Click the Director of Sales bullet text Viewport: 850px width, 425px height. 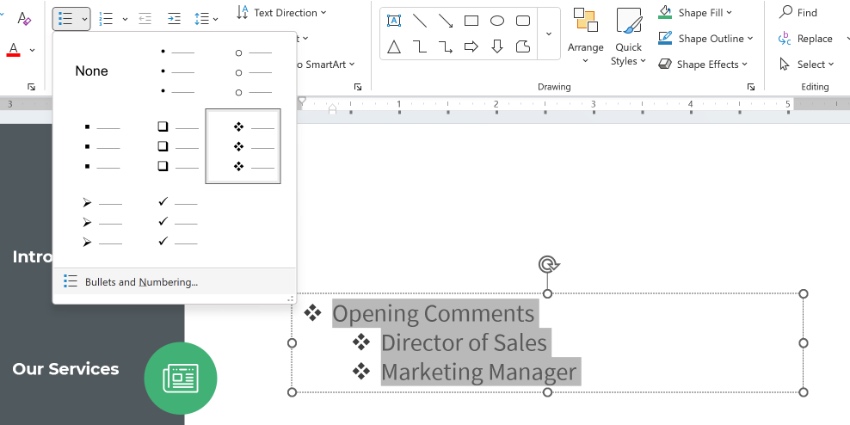[464, 343]
